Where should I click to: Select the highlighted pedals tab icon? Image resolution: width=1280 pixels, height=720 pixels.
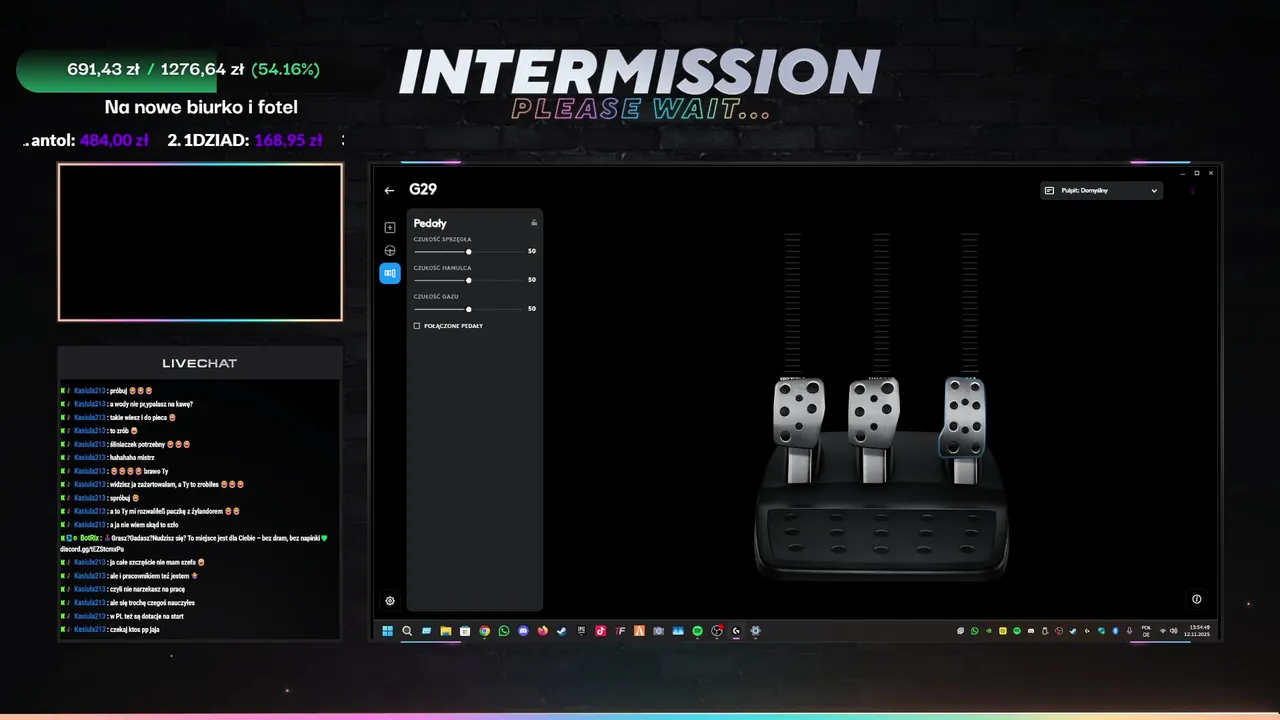(x=390, y=273)
